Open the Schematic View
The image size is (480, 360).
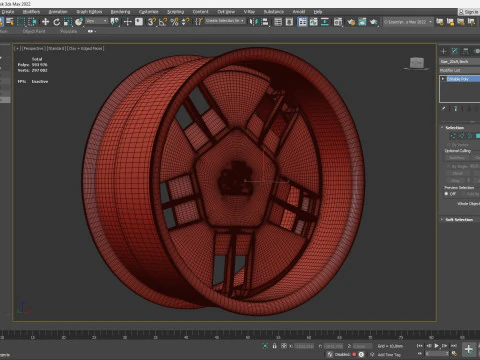pyautogui.click(x=325, y=22)
